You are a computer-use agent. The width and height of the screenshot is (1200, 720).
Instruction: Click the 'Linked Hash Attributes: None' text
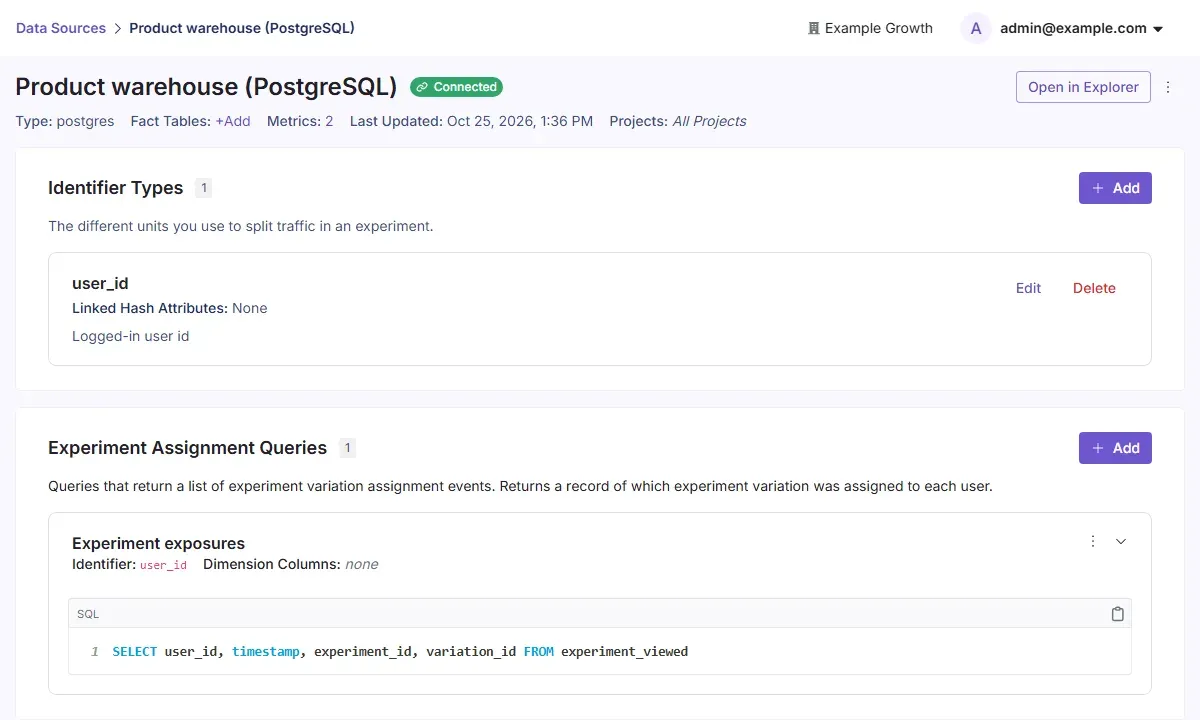pos(170,308)
